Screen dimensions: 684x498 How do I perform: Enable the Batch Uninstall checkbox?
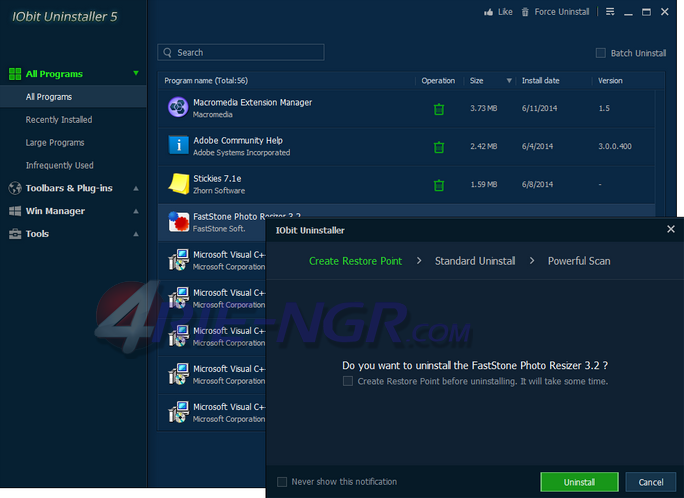[601, 53]
